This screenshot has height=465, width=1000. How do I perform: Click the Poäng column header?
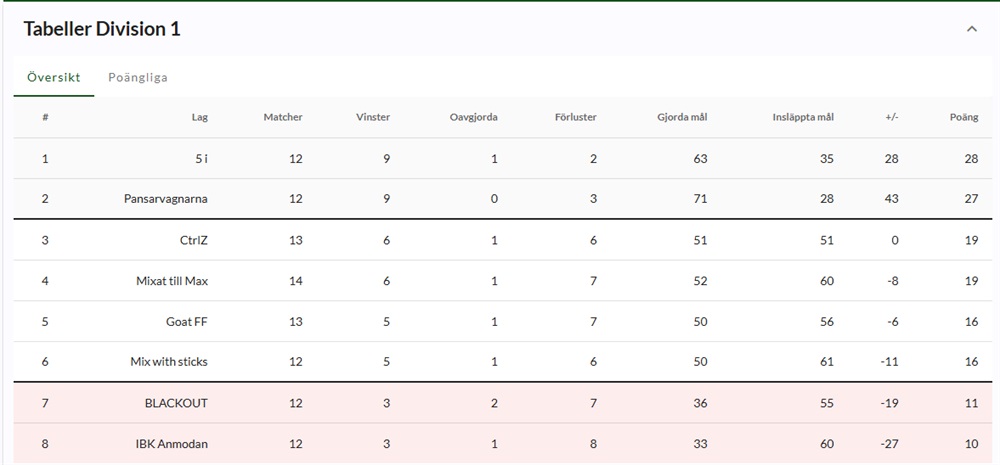point(964,117)
